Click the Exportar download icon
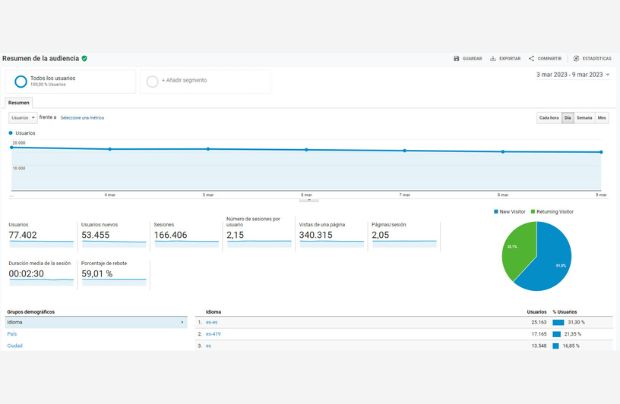 tap(493, 59)
